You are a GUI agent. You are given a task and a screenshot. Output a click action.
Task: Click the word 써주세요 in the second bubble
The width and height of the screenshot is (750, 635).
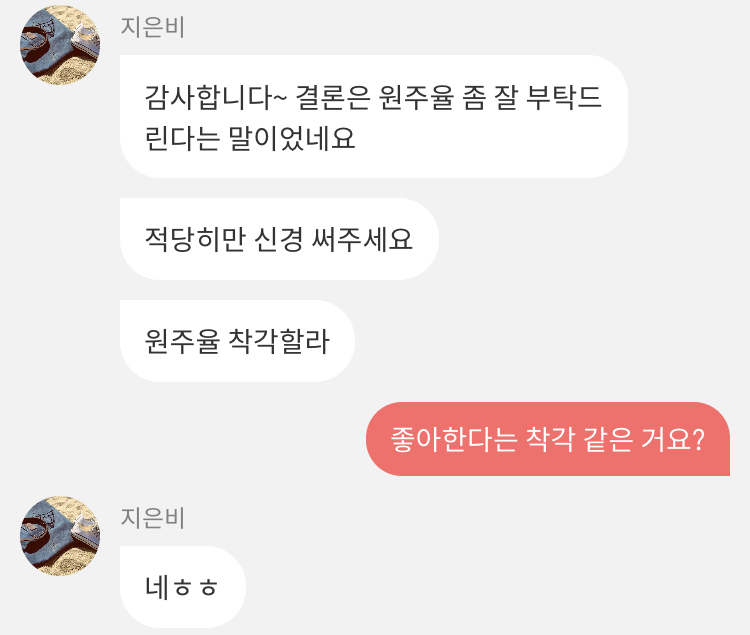coord(362,239)
